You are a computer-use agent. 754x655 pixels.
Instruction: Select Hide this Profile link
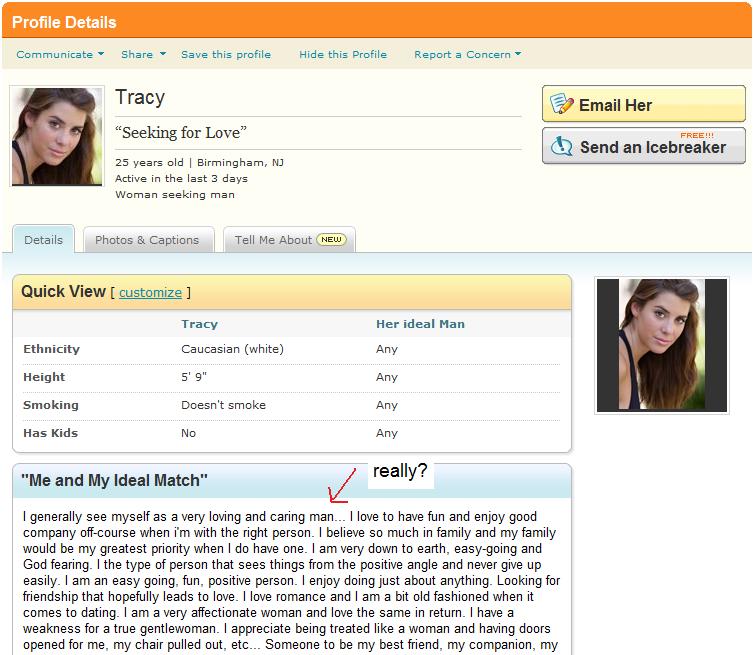coord(343,54)
